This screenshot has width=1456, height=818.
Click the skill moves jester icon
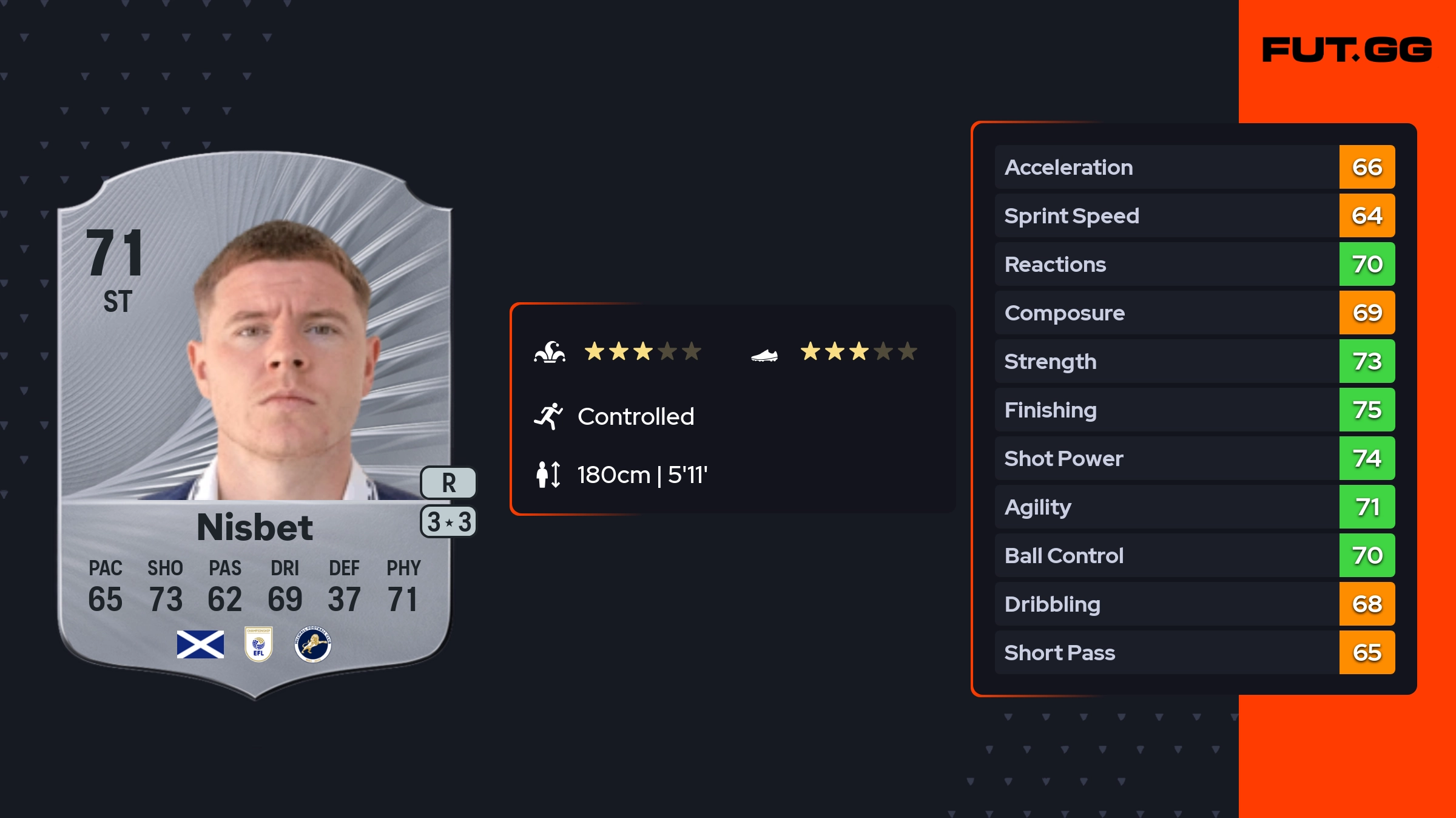(x=550, y=352)
